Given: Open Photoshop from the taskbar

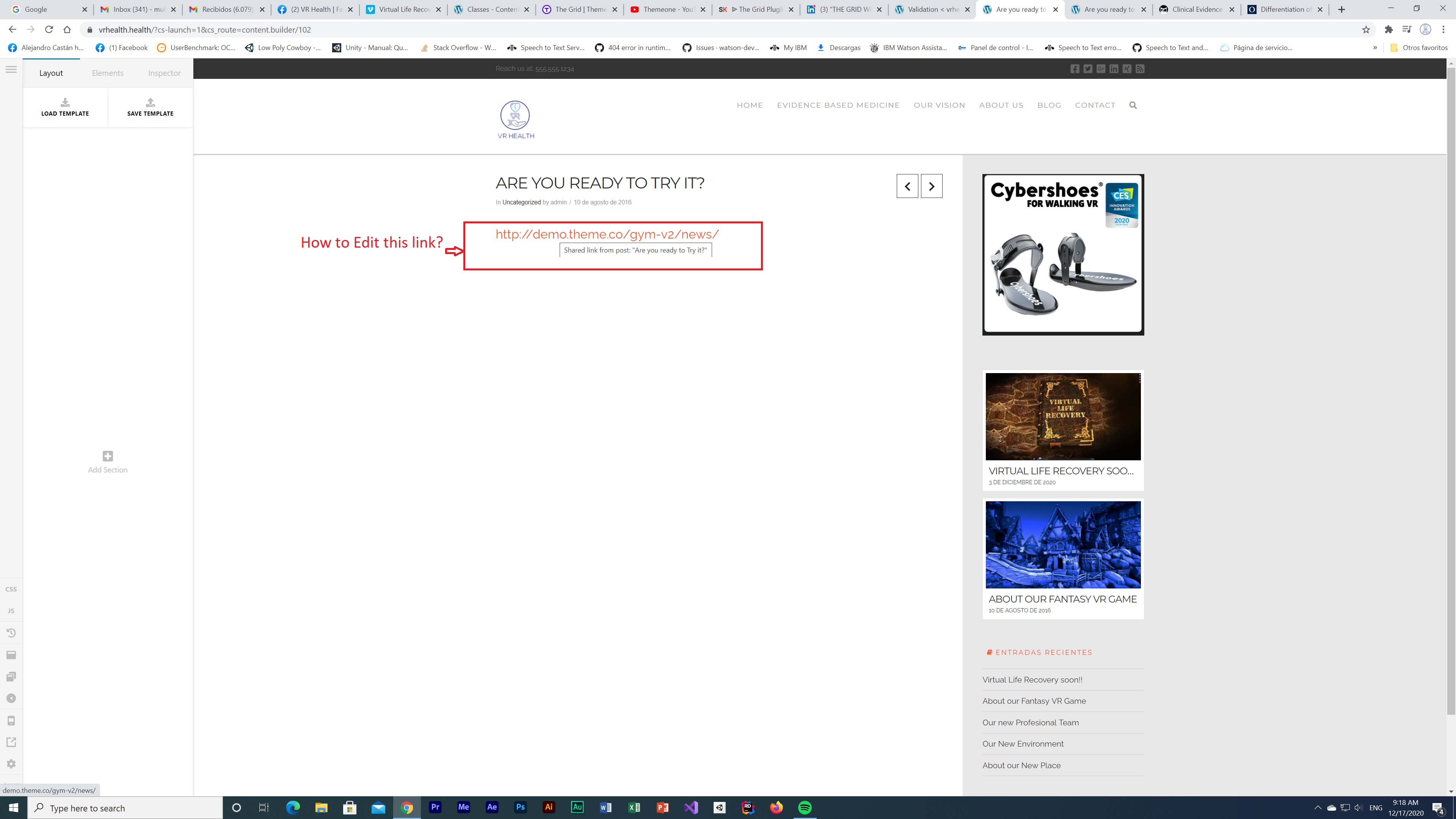Looking at the screenshot, I should click(521, 808).
